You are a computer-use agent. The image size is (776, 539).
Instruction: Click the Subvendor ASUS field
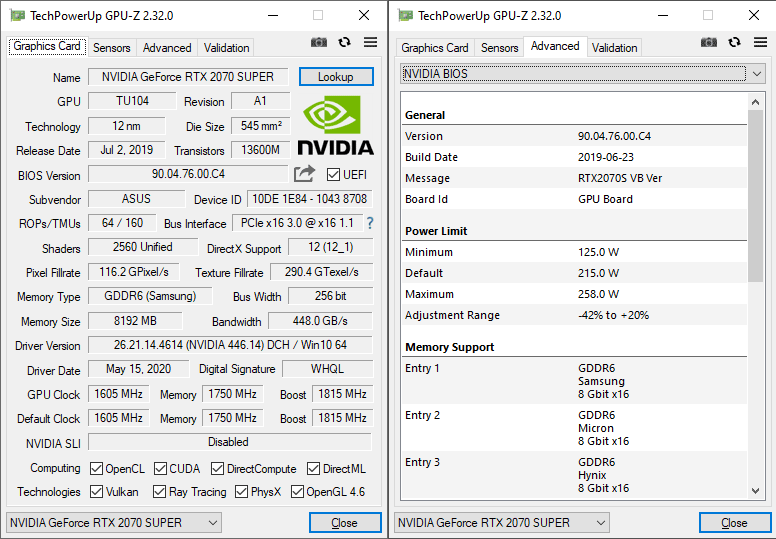coord(136,199)
